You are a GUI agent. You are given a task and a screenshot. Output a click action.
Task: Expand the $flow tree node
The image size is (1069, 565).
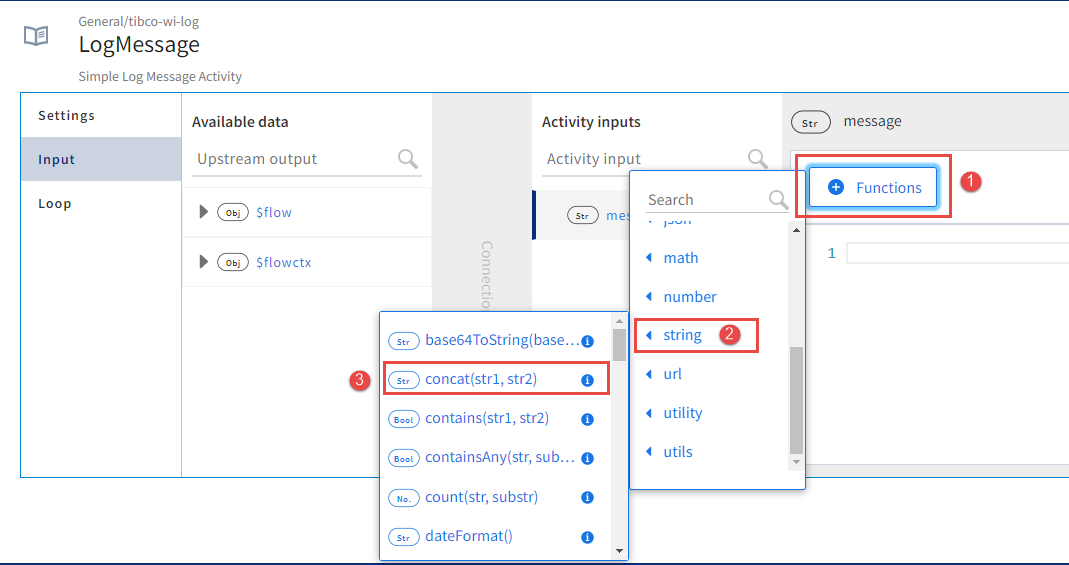coord(204,212)
